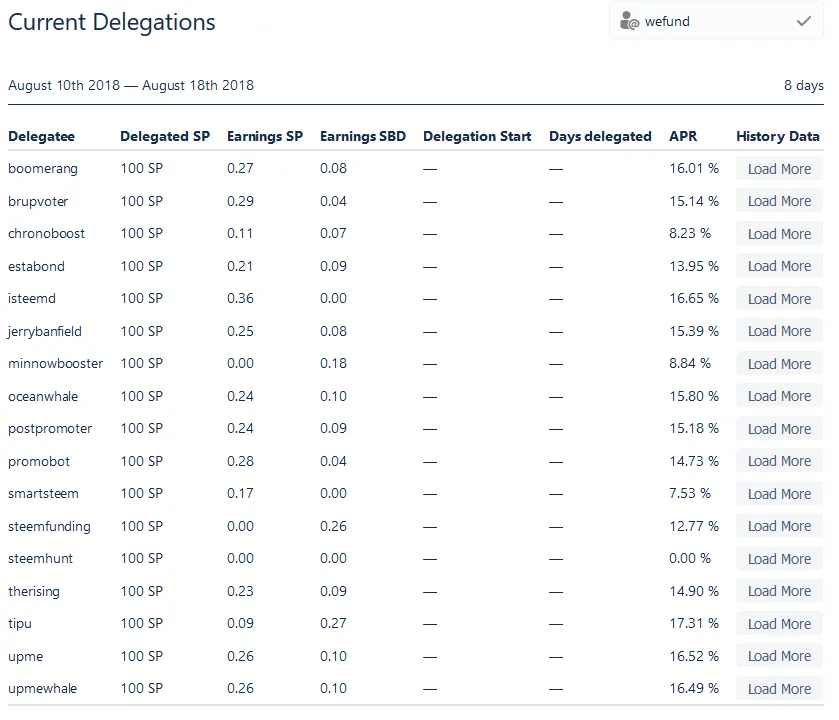Click the 16.01 % APR value
The width and height of the screenshot is (839, 720).
[694, 168]
